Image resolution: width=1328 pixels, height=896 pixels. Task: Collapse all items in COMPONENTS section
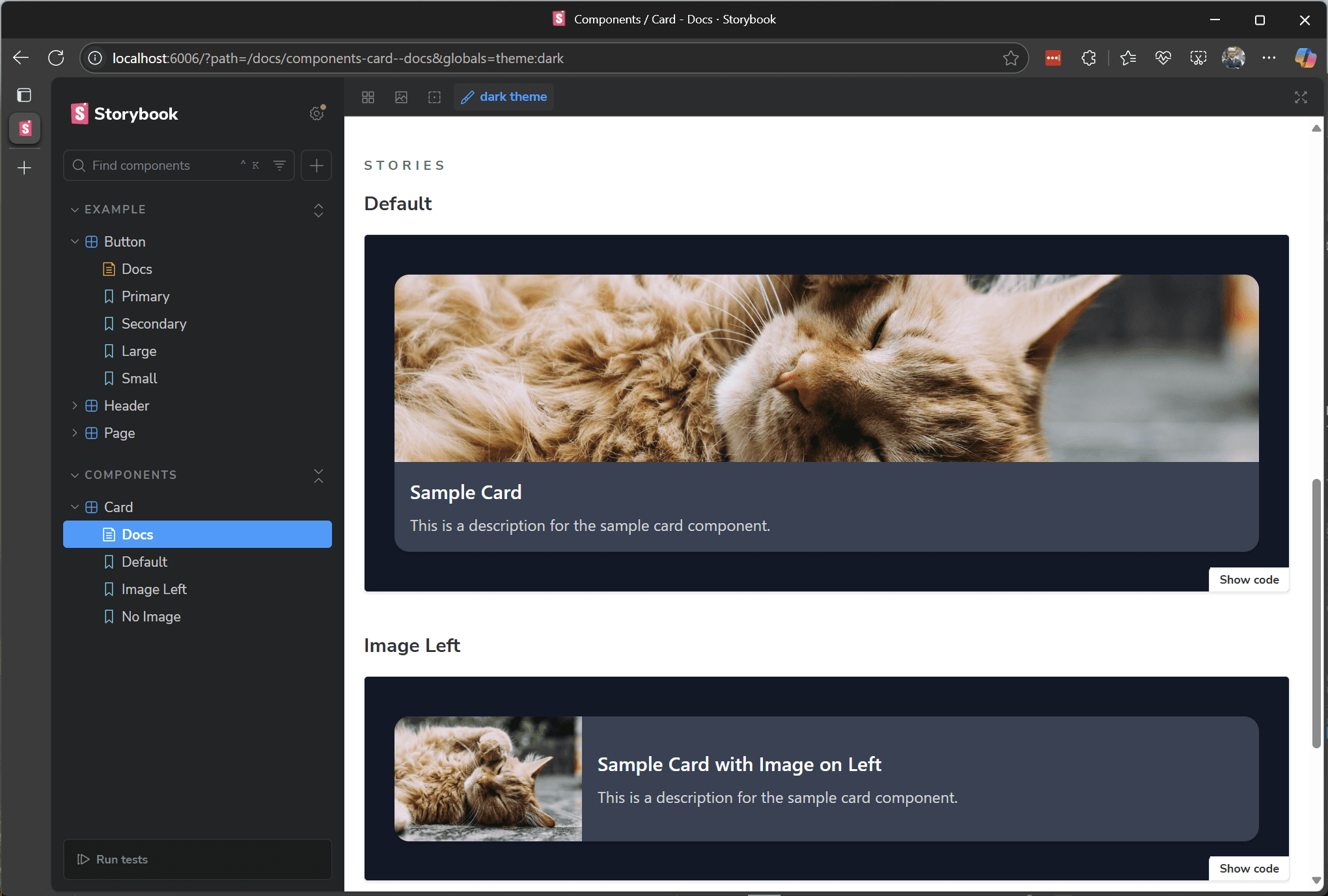pyautogui.click(x=318, y=475)
